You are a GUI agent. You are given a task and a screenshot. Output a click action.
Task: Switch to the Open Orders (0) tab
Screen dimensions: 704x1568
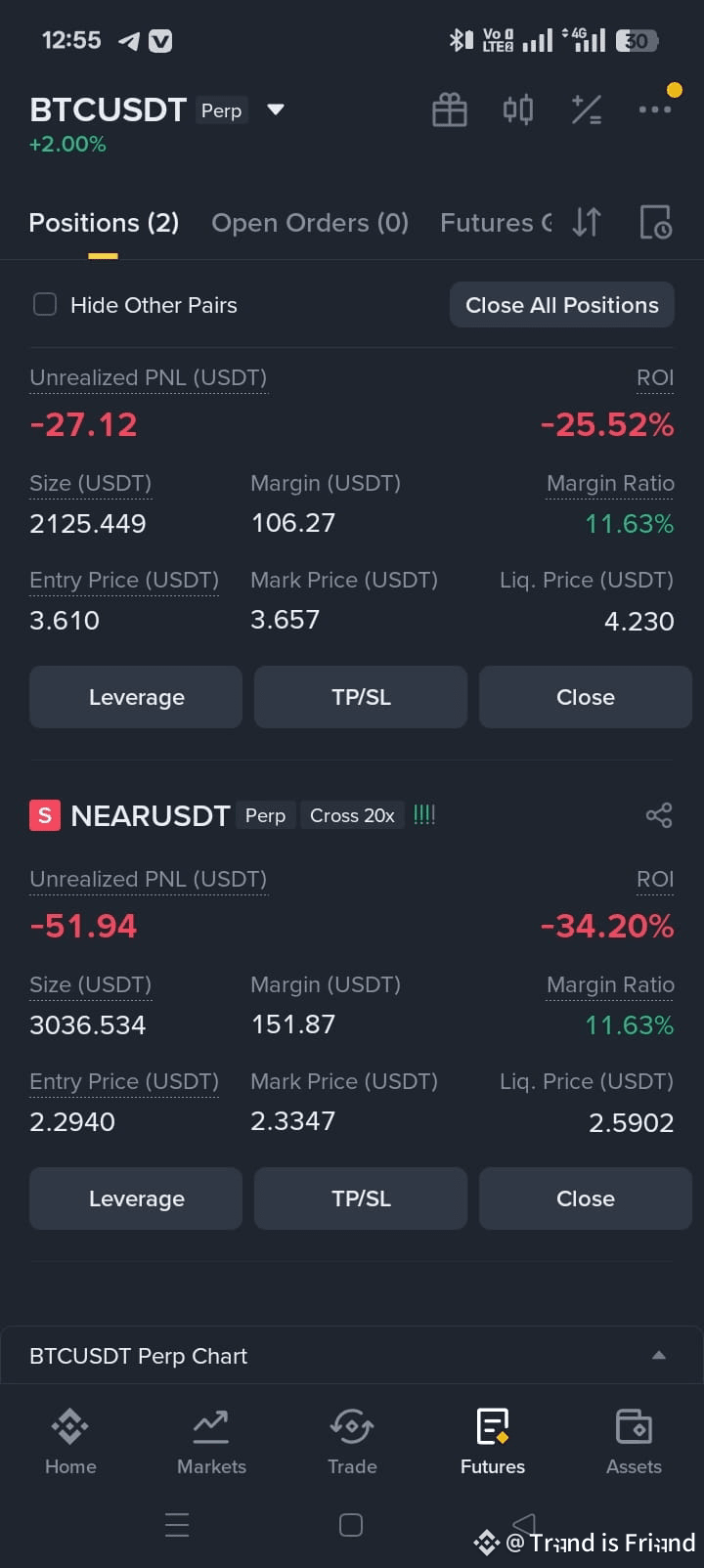(x=310, y=223)
